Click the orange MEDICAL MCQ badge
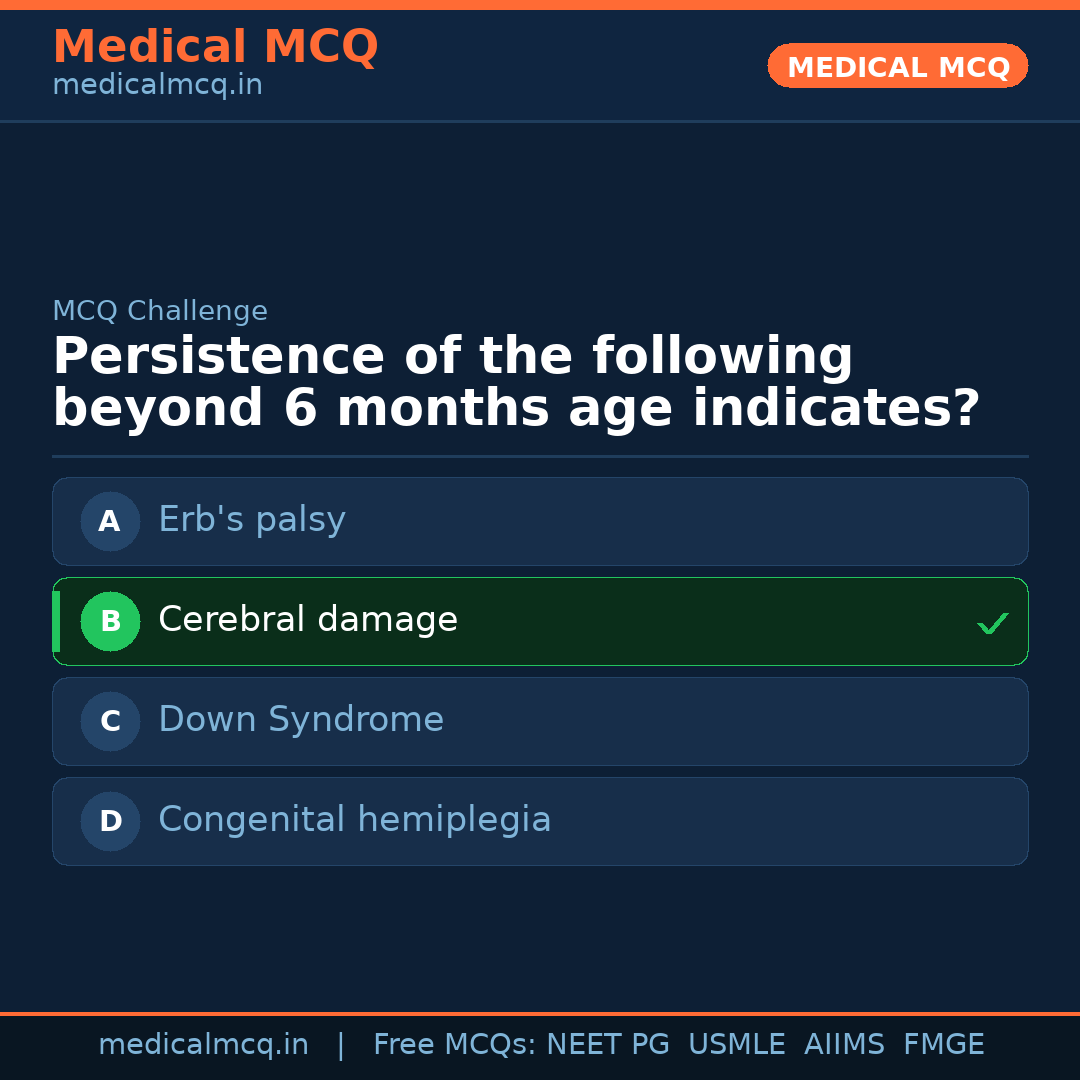The width and height of the screenshot is (1080, 1080). (897, 66)
